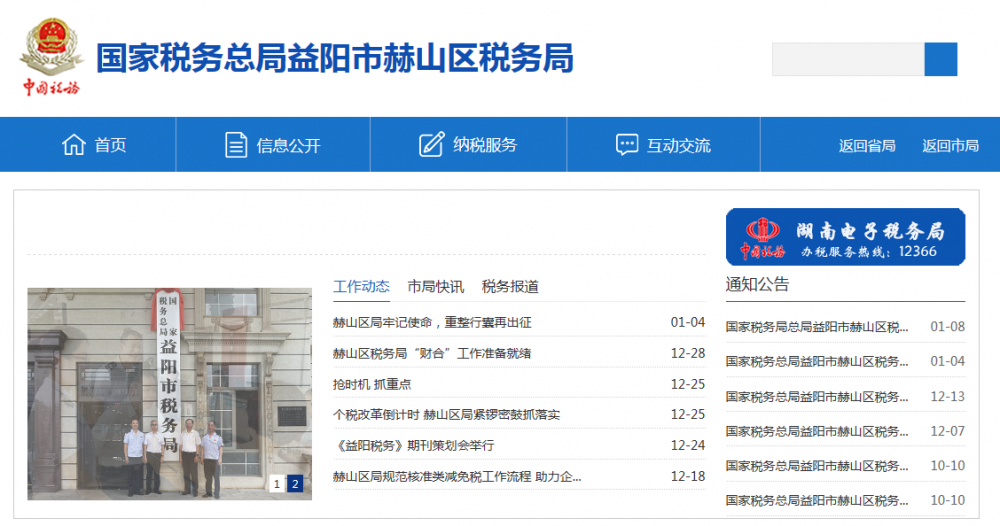1000x526 pixels.
Task: Switch to the 市局快讯 tab
Action: pyautogui.click(x=435, y=287)
